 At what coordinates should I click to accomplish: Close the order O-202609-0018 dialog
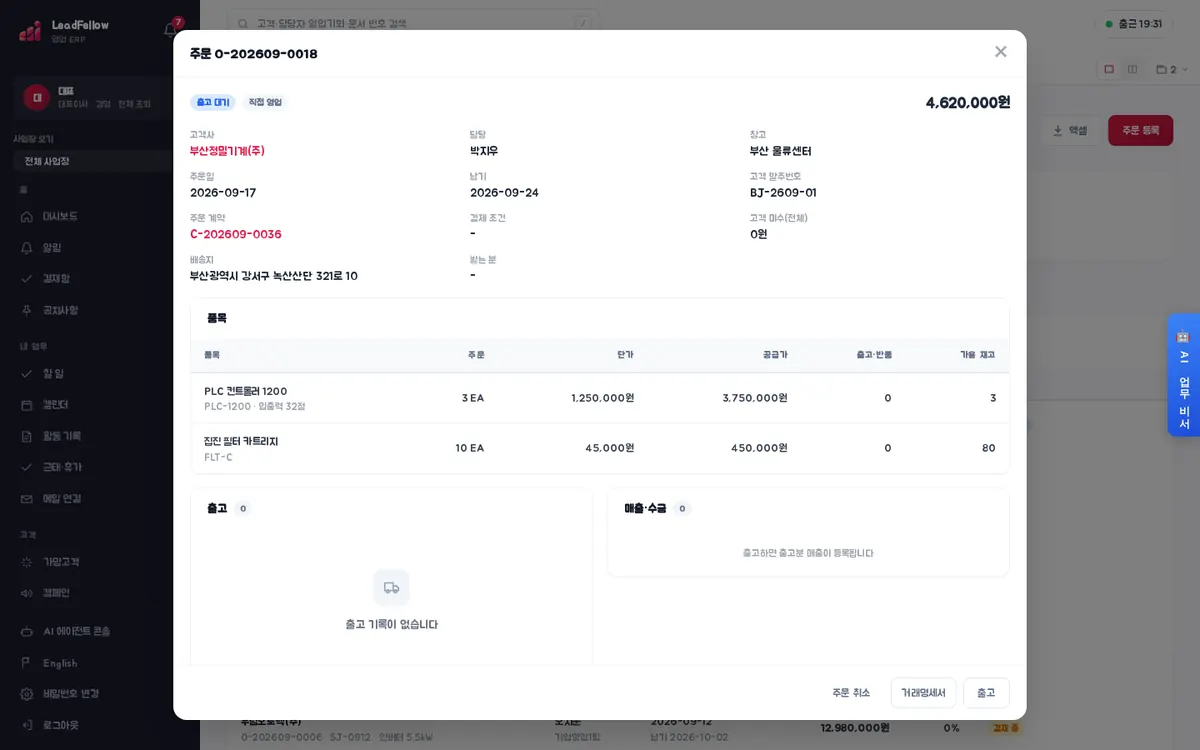(x=1000, y=52)
